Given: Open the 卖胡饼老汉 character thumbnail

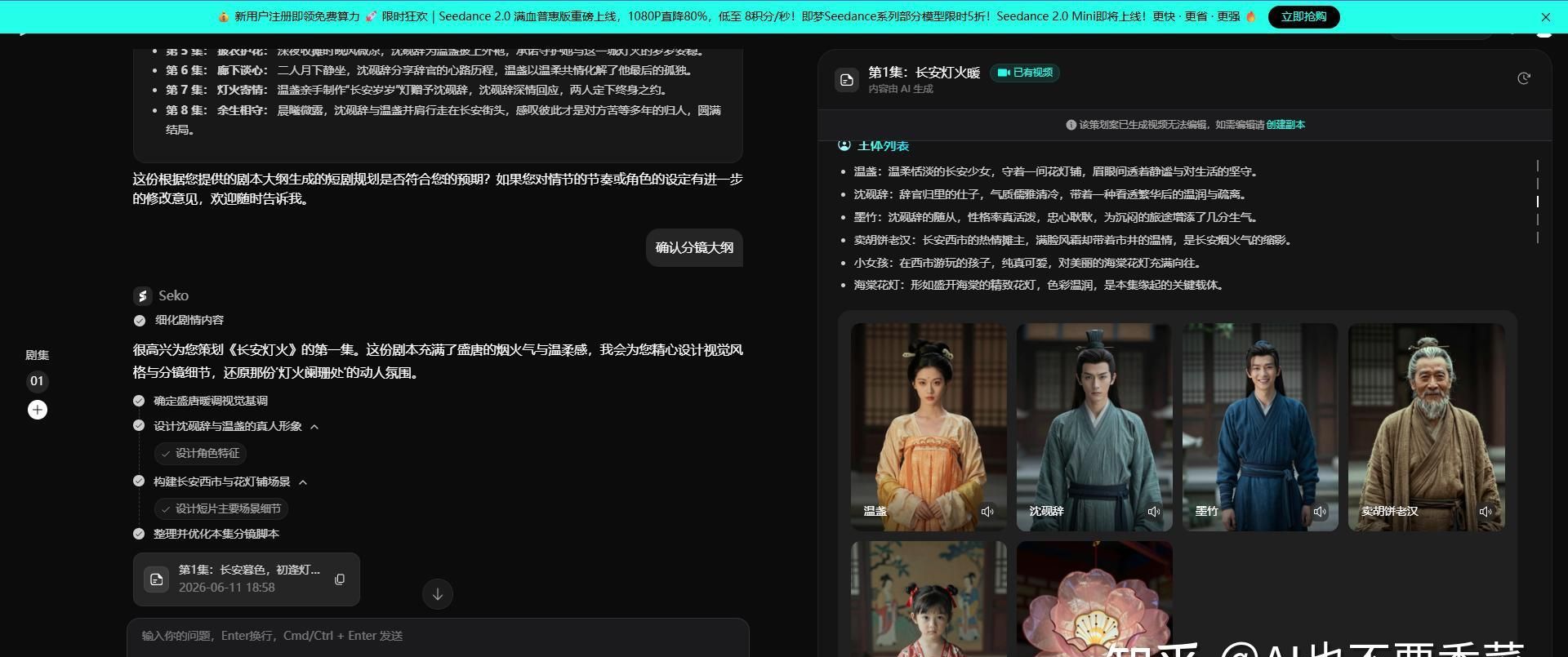Looking at the screenshot, I should [1426, 427].
